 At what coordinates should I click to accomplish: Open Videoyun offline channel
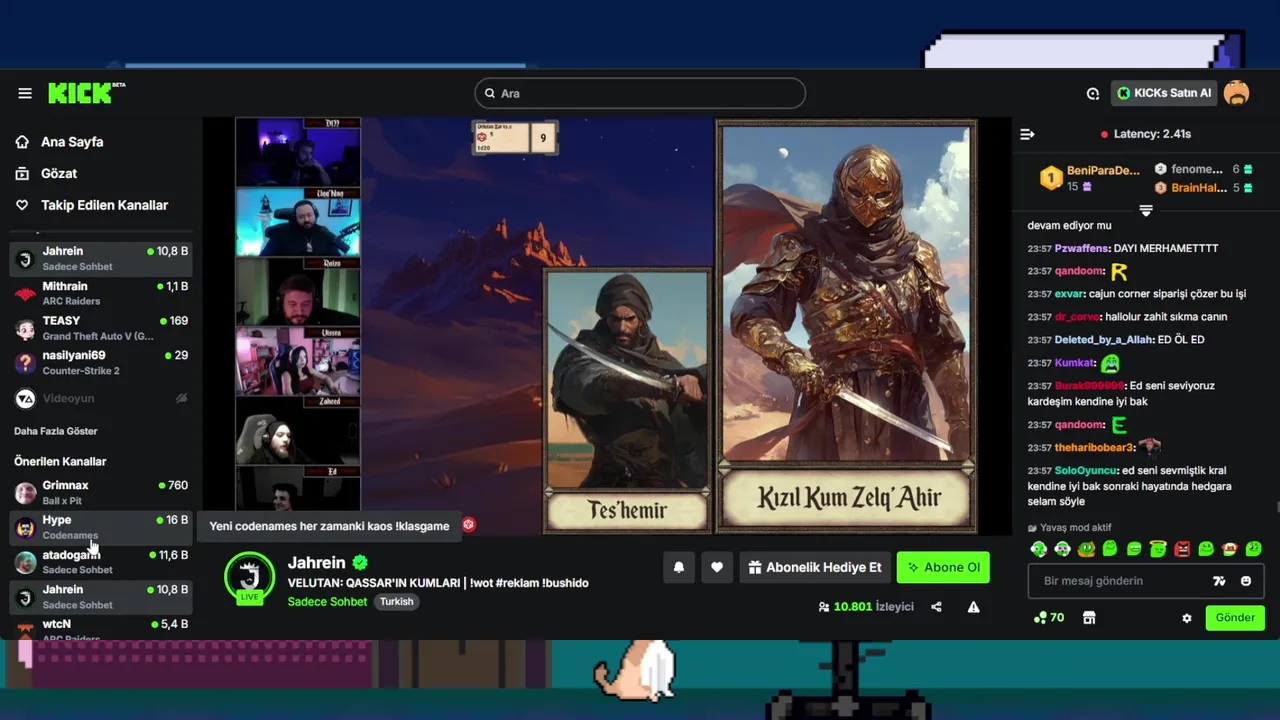[100, 398]
